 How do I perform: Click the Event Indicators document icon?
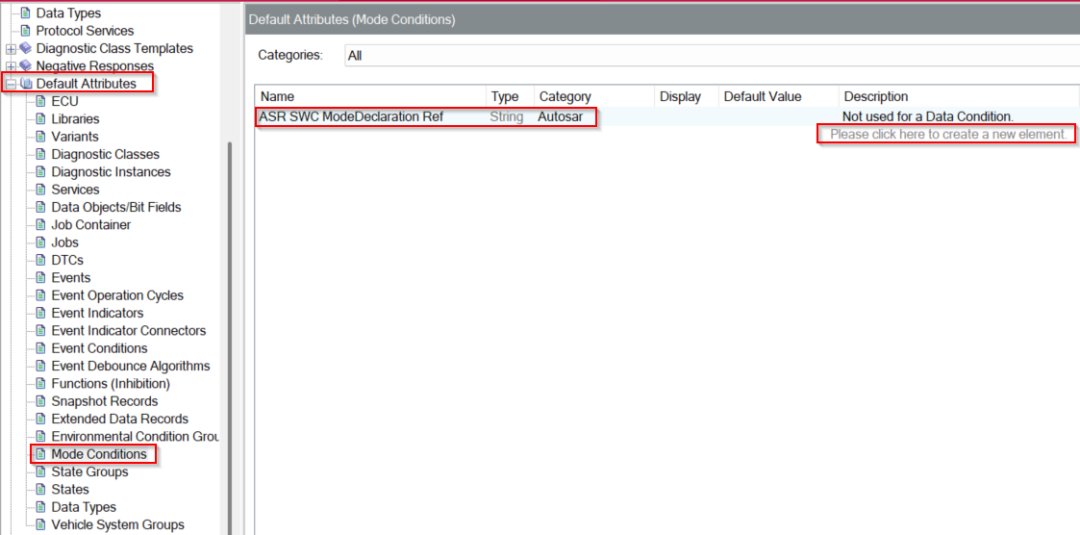(x=41, y=313)
